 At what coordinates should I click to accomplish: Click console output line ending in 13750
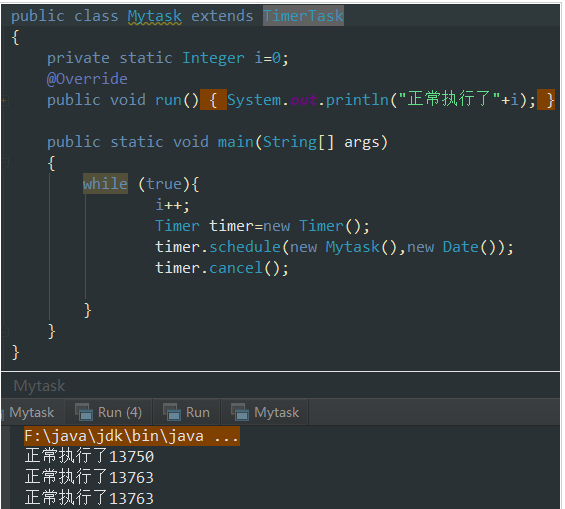[x=89, y=456]
